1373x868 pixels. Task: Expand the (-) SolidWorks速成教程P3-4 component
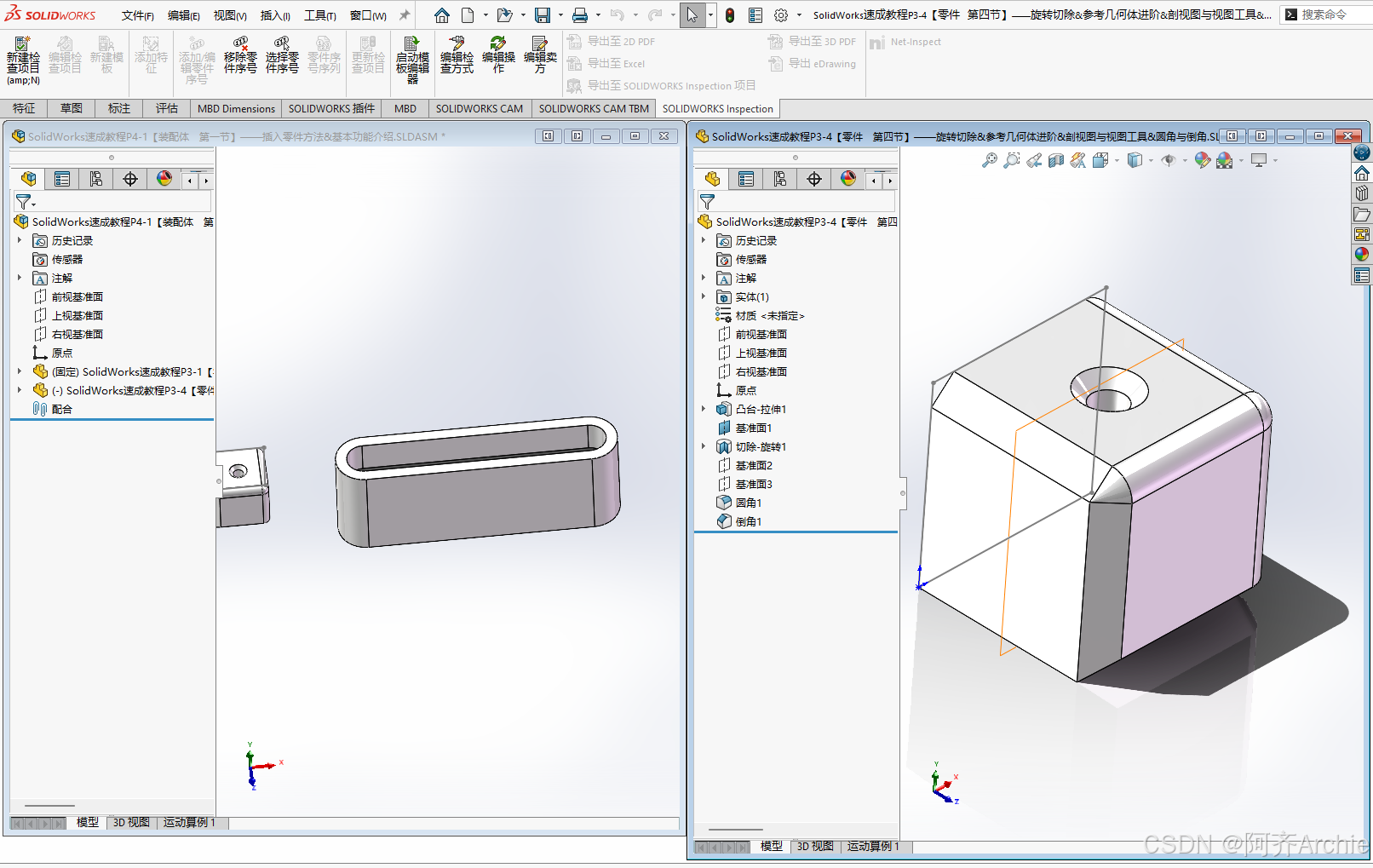pyautogui.click(x=20, y=390)
